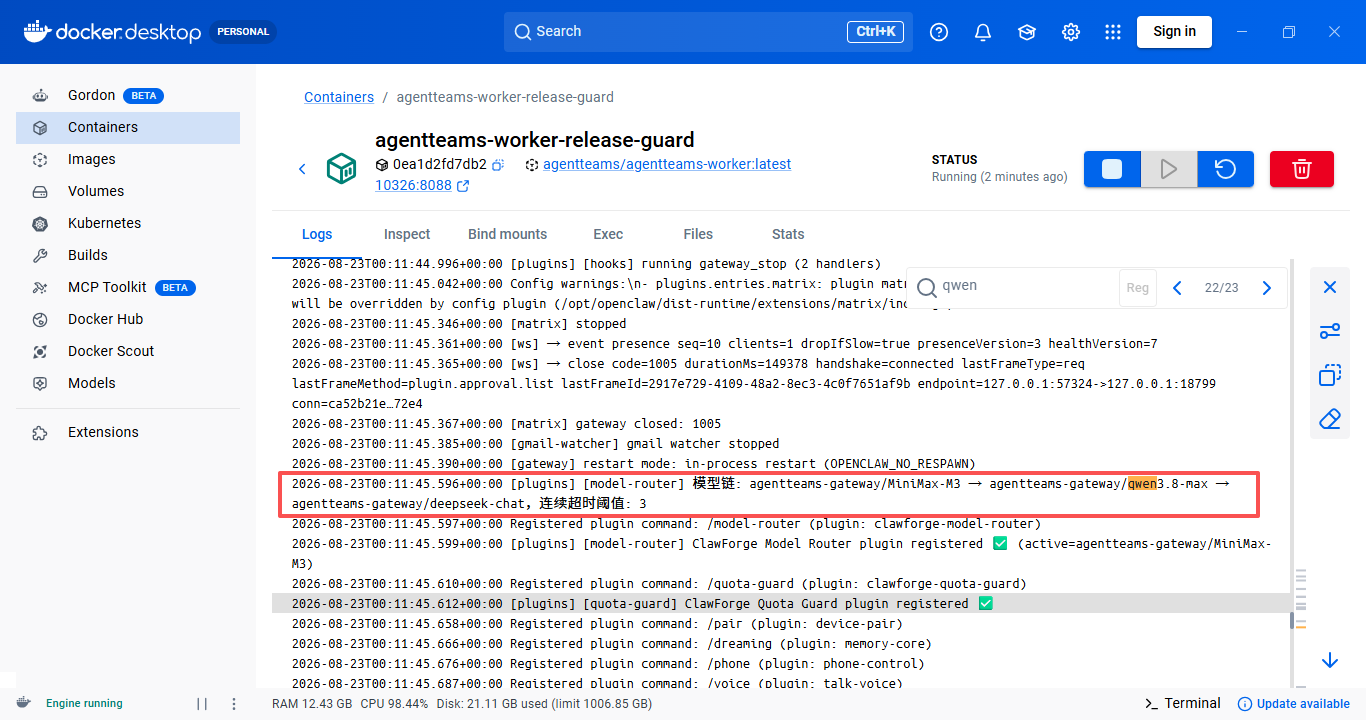Open Builds in the sidebar
This screenshot has height=720, width=1366.
[128, 255]
